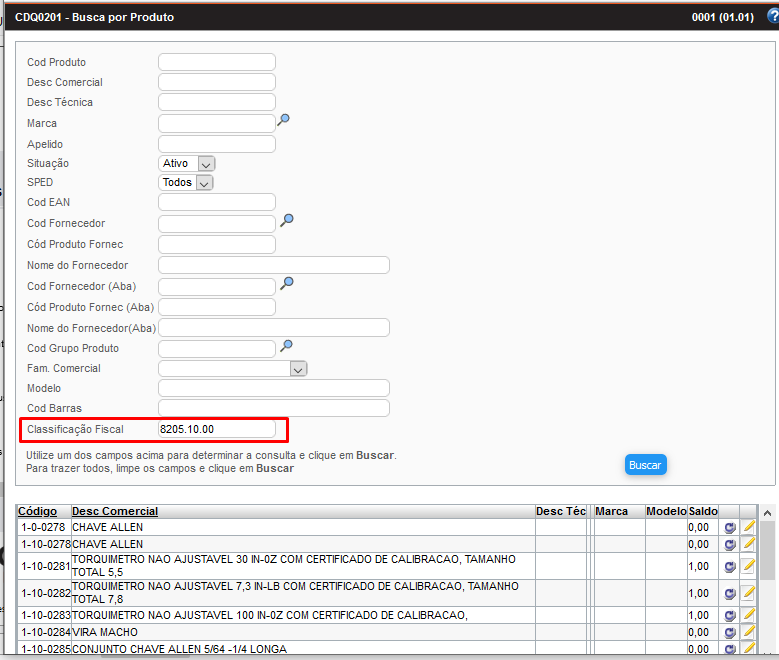Click refresh icon for product 1-10-0283
Screen dimensions: 779x660
click(x=730, y=616)
